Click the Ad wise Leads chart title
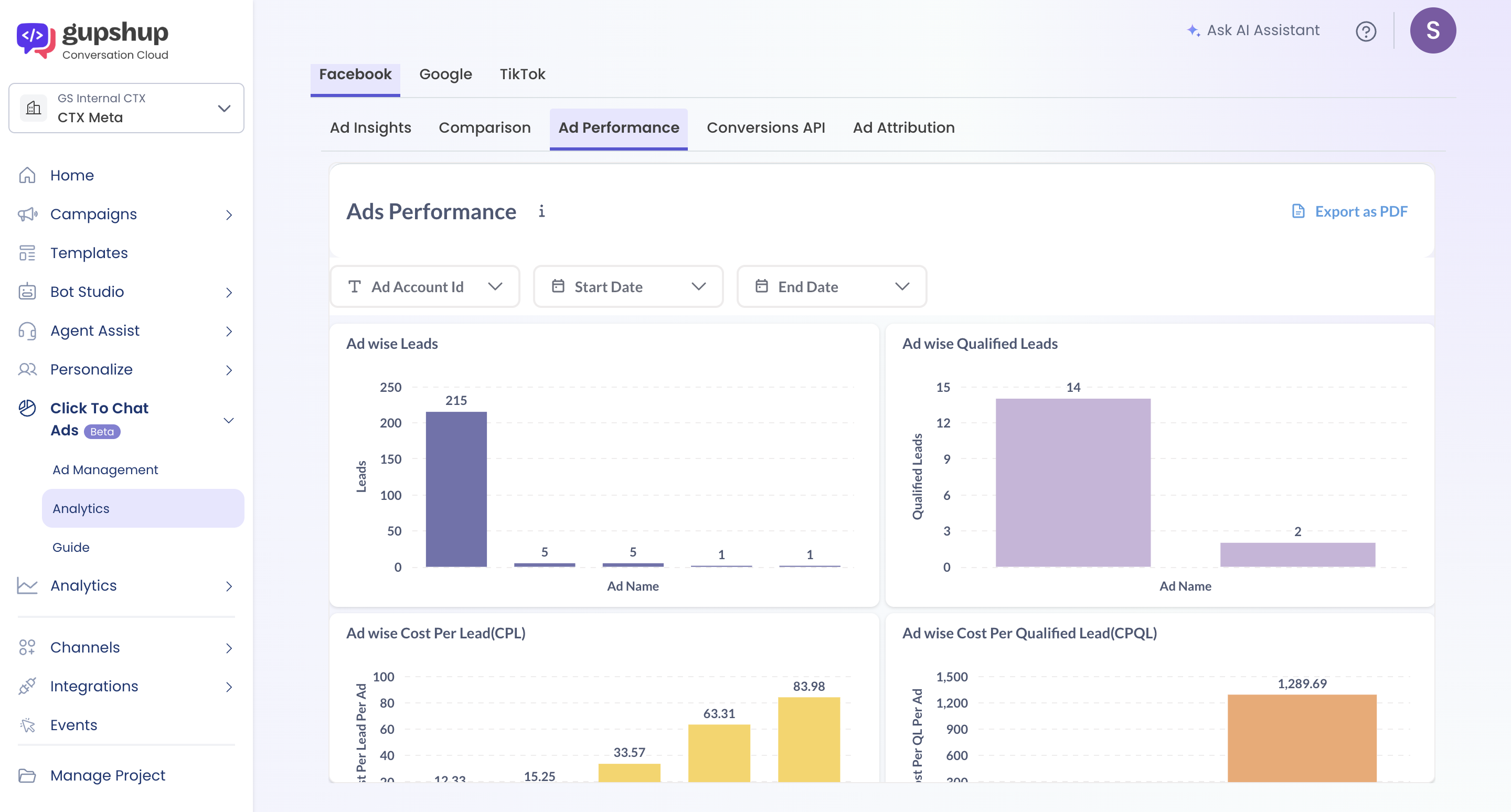This screenshot has height=812, width=1511. click(392, 344)
